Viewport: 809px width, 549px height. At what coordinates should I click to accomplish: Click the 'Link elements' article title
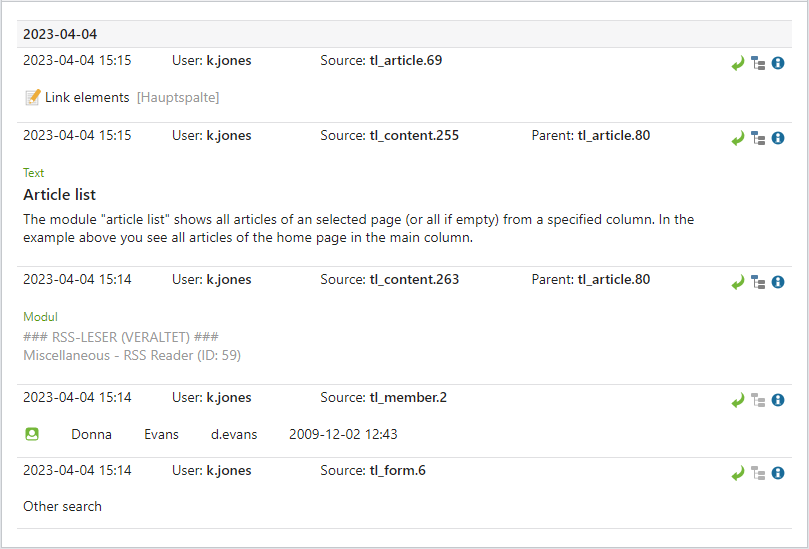click(87, 98)
